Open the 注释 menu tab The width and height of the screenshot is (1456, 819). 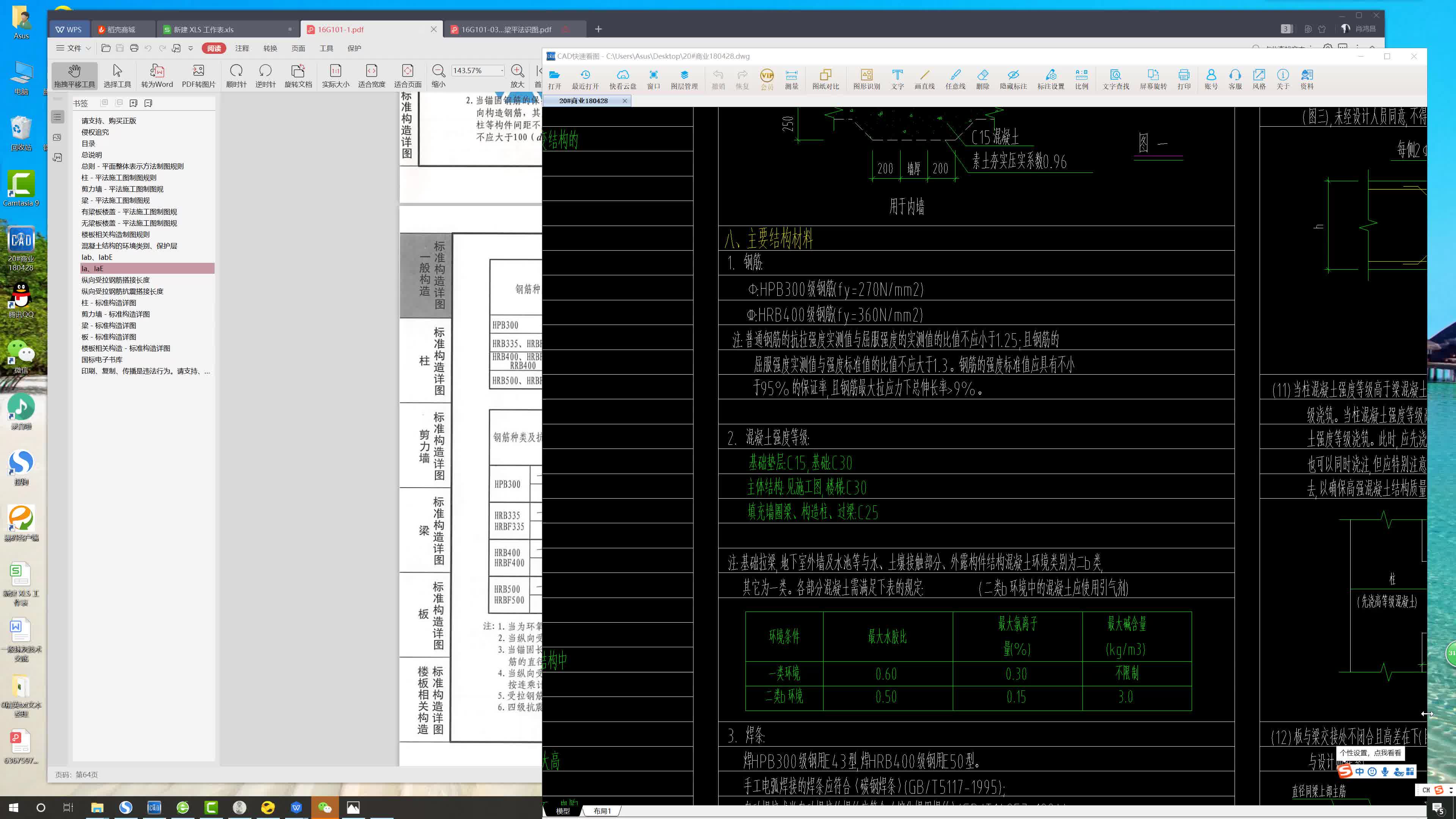tap(242, 48)
